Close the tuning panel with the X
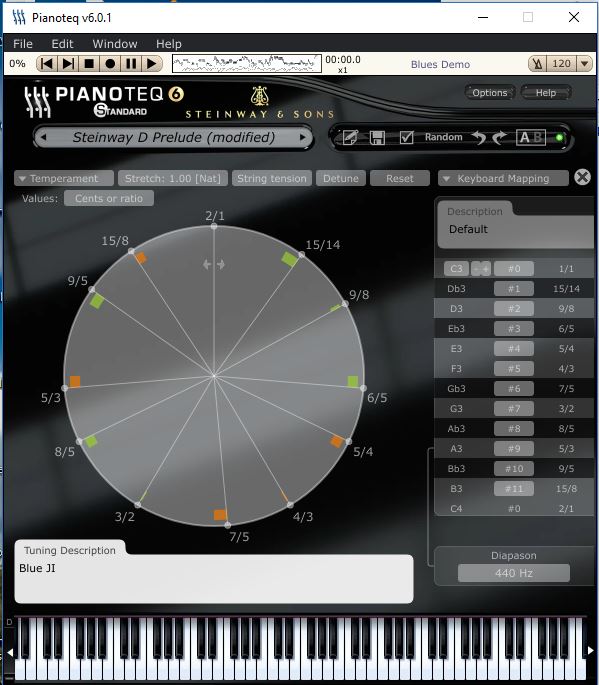 (x=582, y=177)
